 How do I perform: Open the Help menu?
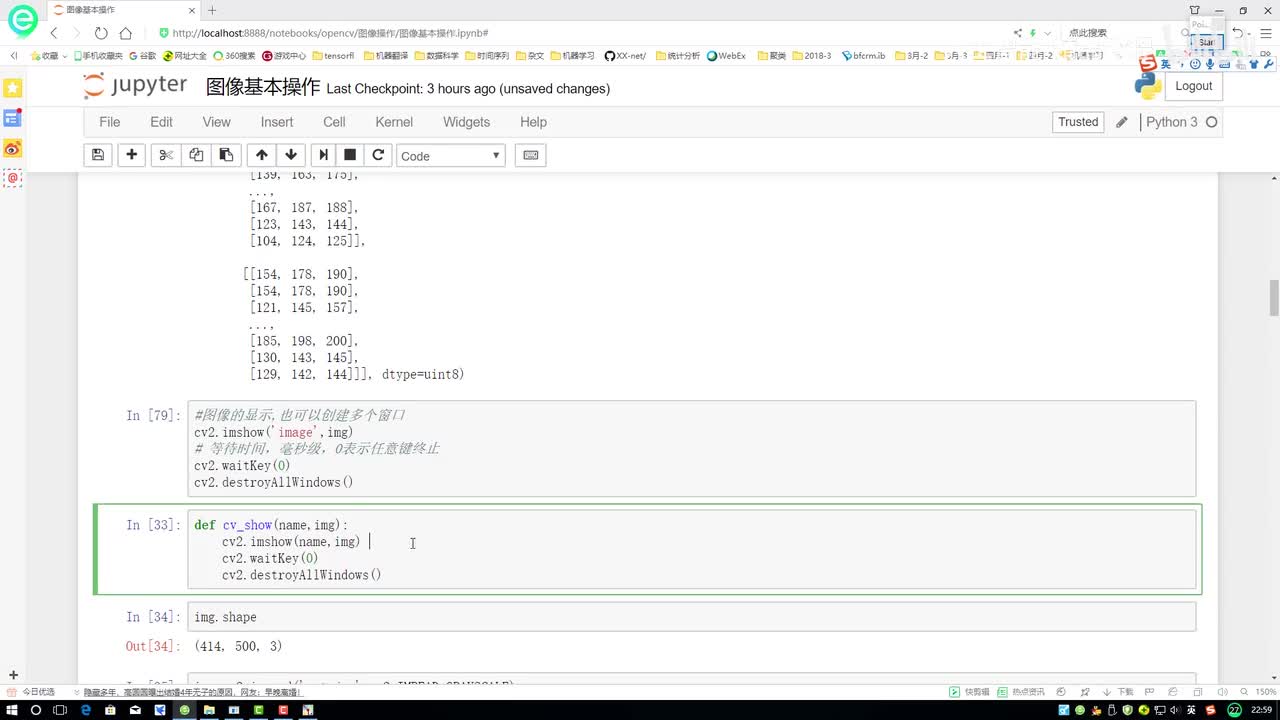tap(533, 122)
